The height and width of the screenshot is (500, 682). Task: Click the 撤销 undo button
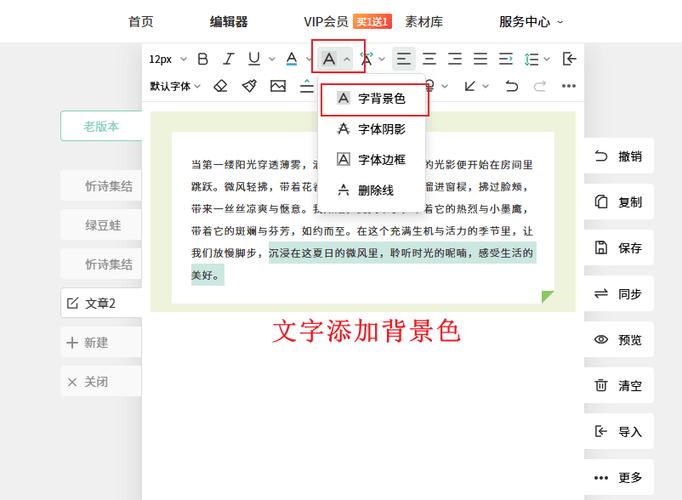point(618,156)
